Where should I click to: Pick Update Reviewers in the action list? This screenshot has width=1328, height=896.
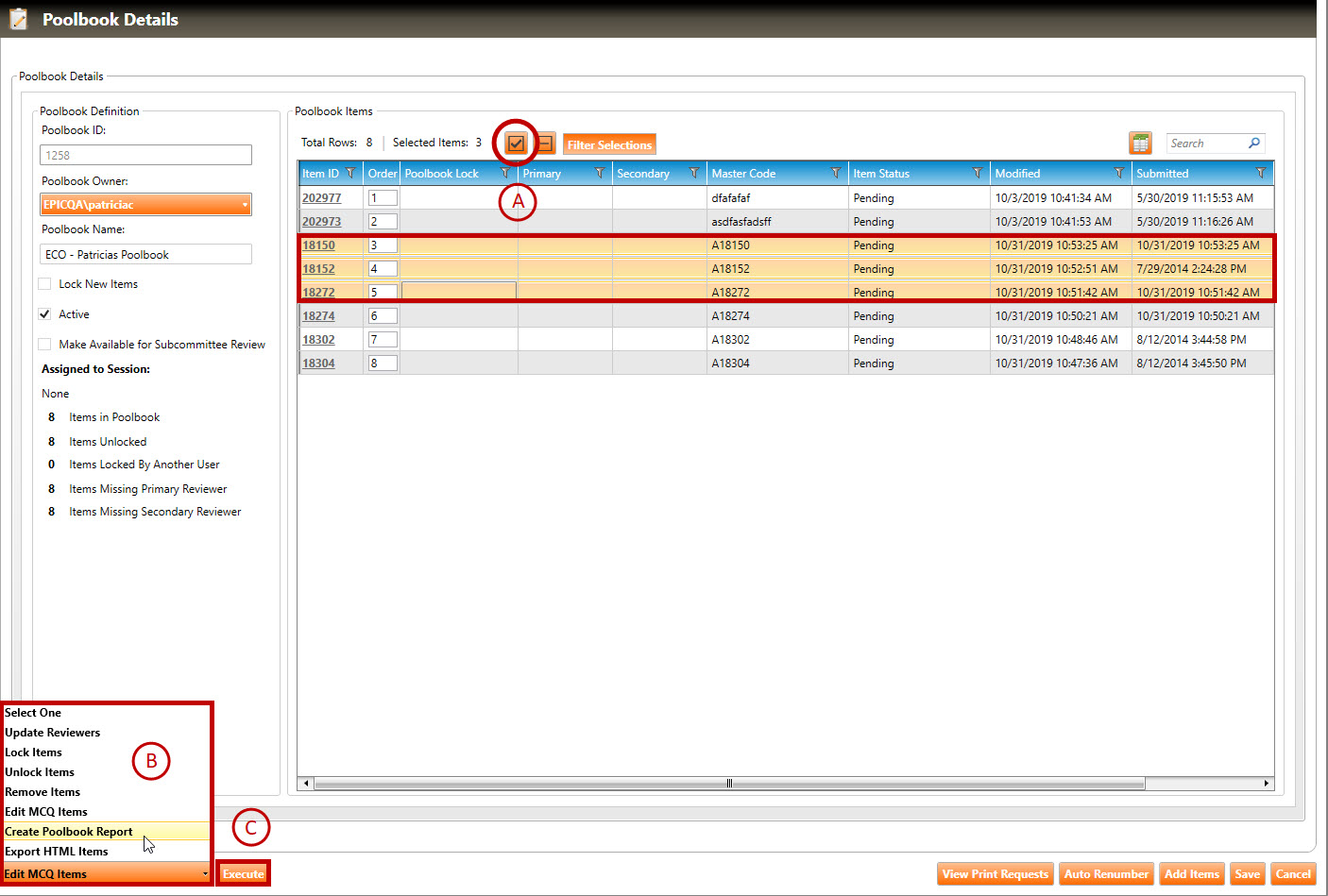point(53,733)
